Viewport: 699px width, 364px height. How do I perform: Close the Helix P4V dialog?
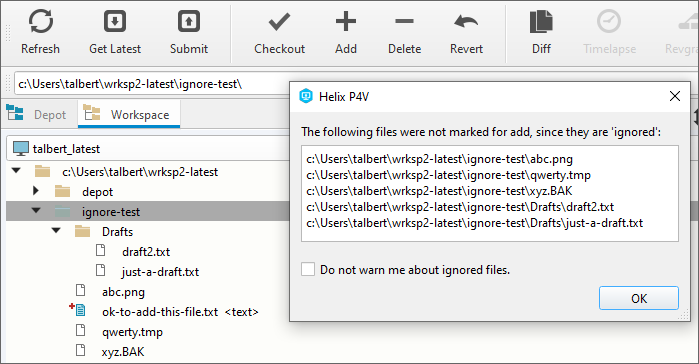[x=675, y=96]
